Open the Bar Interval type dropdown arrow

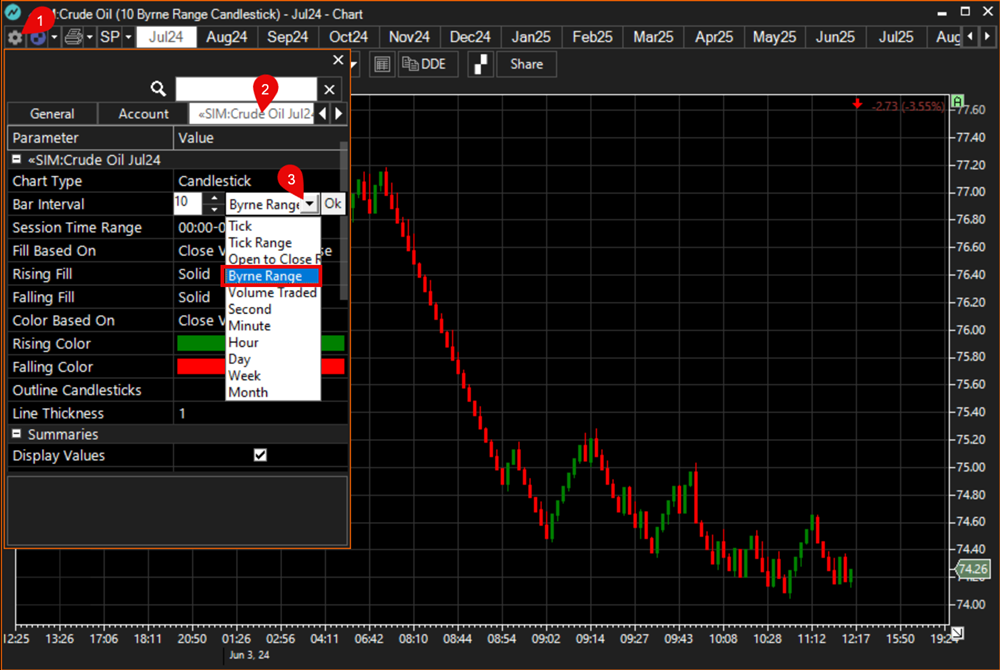point(309,204)
